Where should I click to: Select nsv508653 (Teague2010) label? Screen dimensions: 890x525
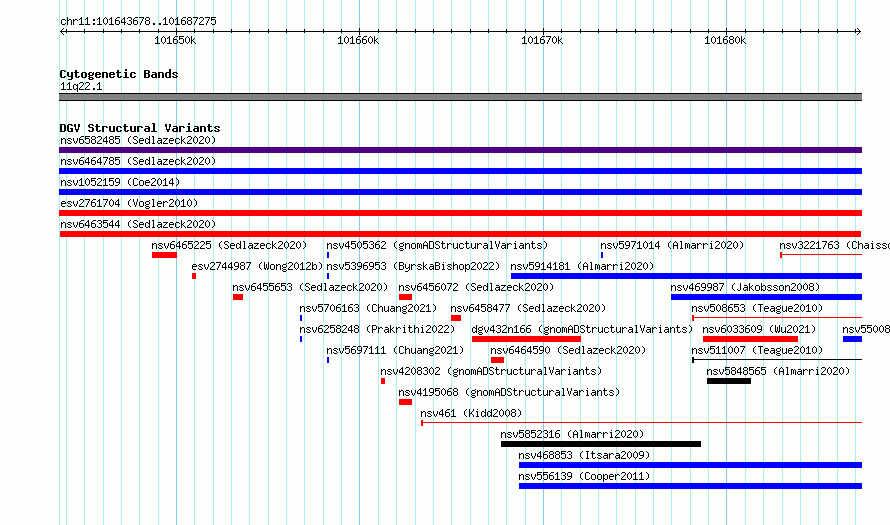(757, 308)
